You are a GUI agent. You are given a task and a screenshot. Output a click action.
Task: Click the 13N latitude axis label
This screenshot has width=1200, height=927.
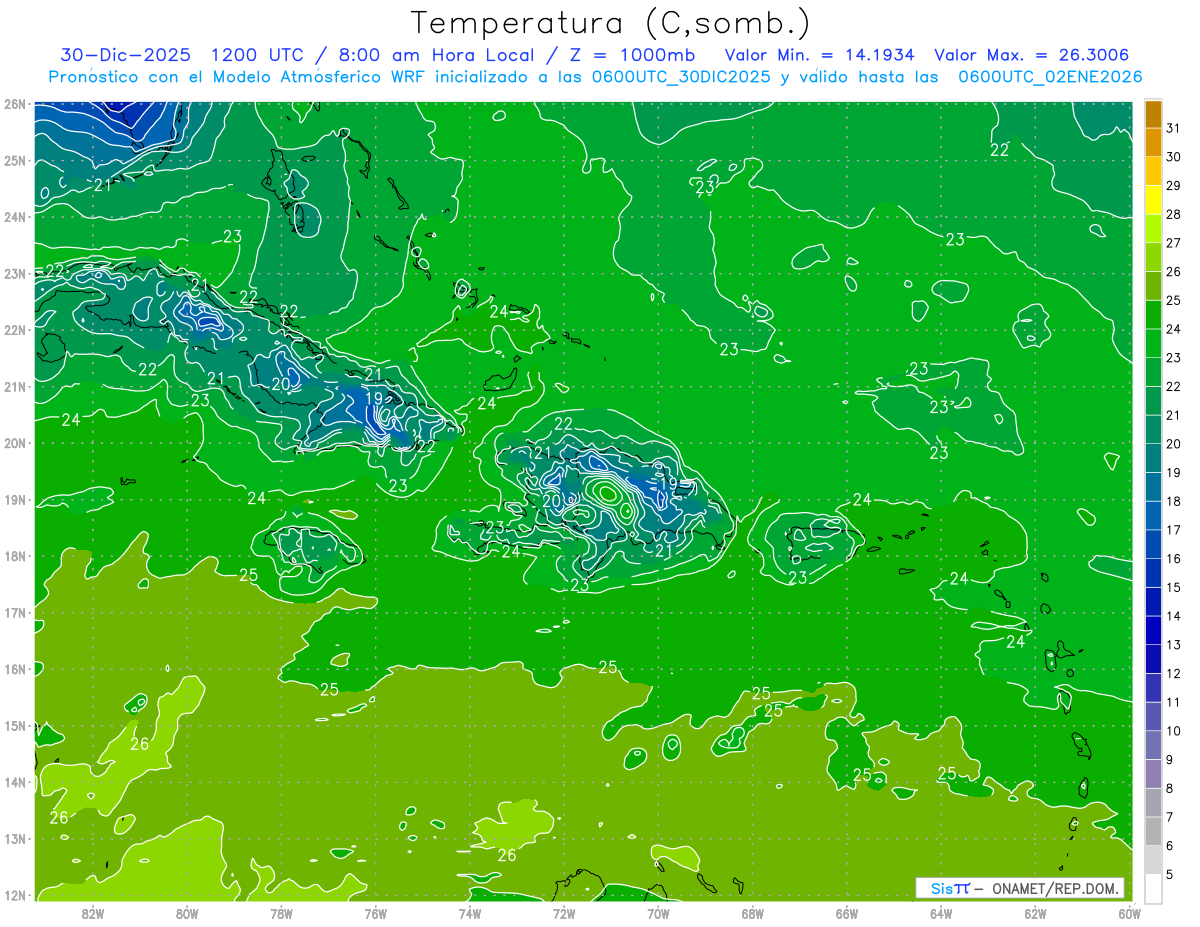click(15, 839)
